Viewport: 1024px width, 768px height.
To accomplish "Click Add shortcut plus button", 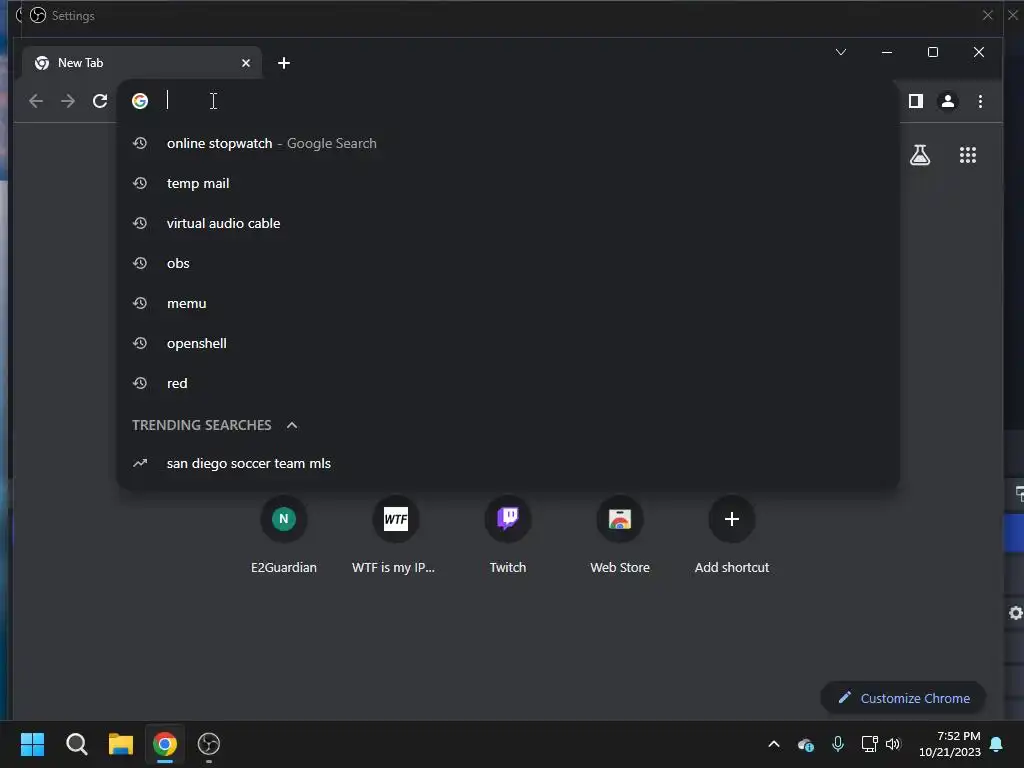I will 731,519.
